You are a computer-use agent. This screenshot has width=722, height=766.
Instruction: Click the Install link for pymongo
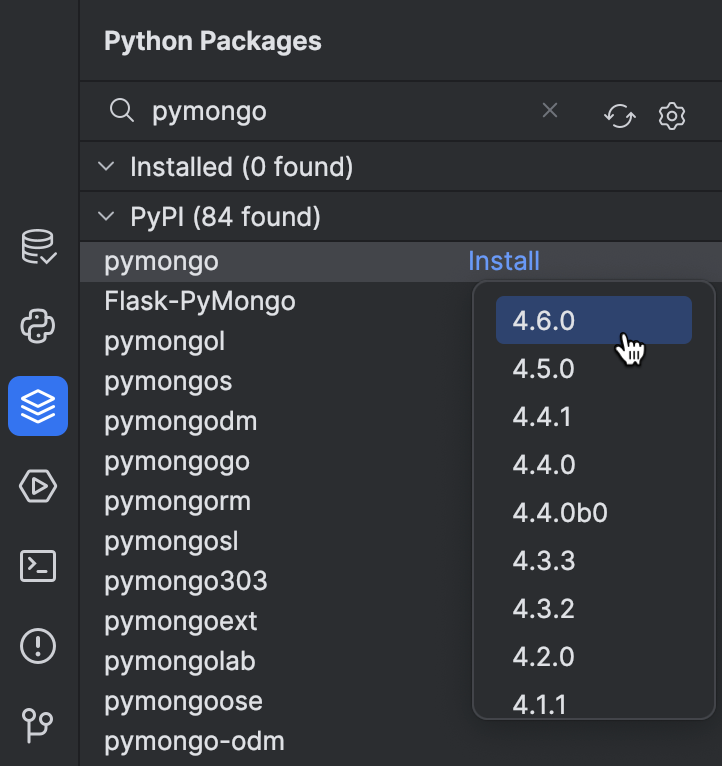click(x=504, y=261)
